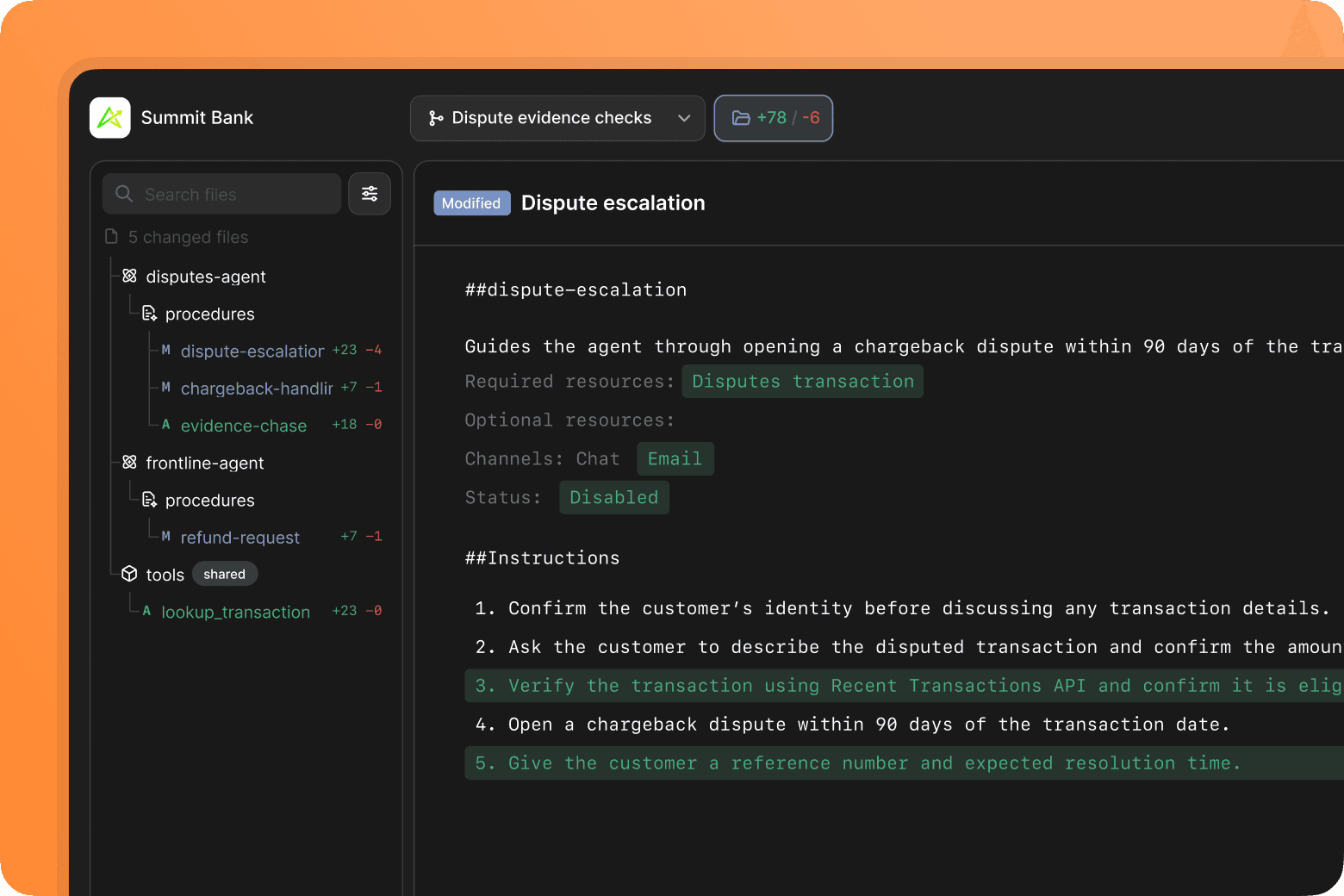
Task: Click the M status marker for refund-request
Action: pyautogui.click(x=165, y=536)
